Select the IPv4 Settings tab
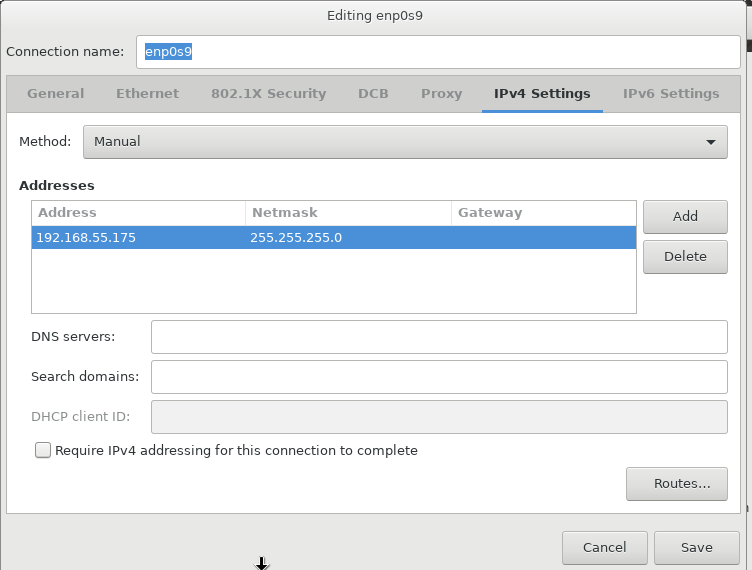Image resolution: width=752 pixels, height=570 pixels. [x=542, y=93]
